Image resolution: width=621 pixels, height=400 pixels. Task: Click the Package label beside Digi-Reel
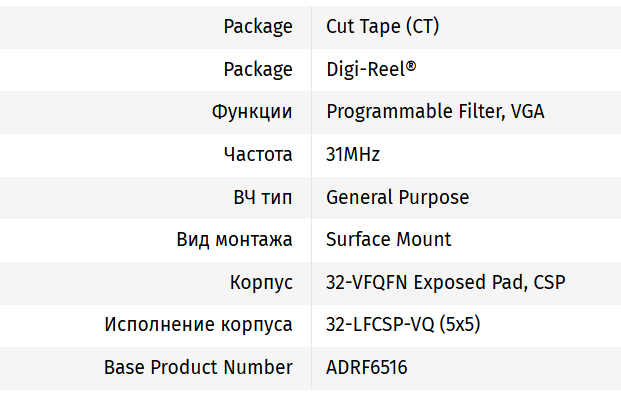[x=257, y=69]
